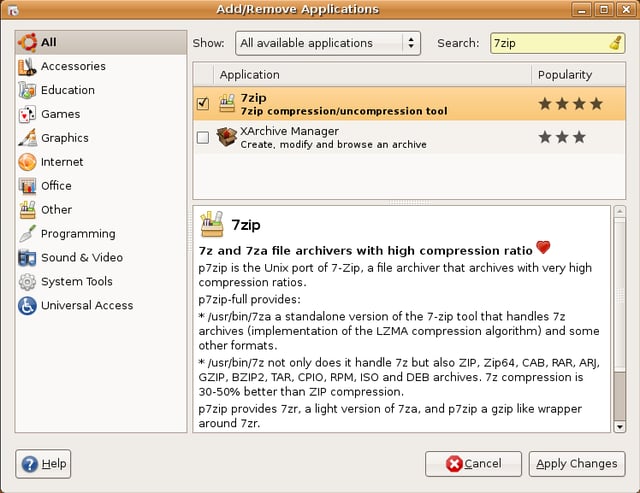
Task: Select the Education category label
Action: click(68, 90)
